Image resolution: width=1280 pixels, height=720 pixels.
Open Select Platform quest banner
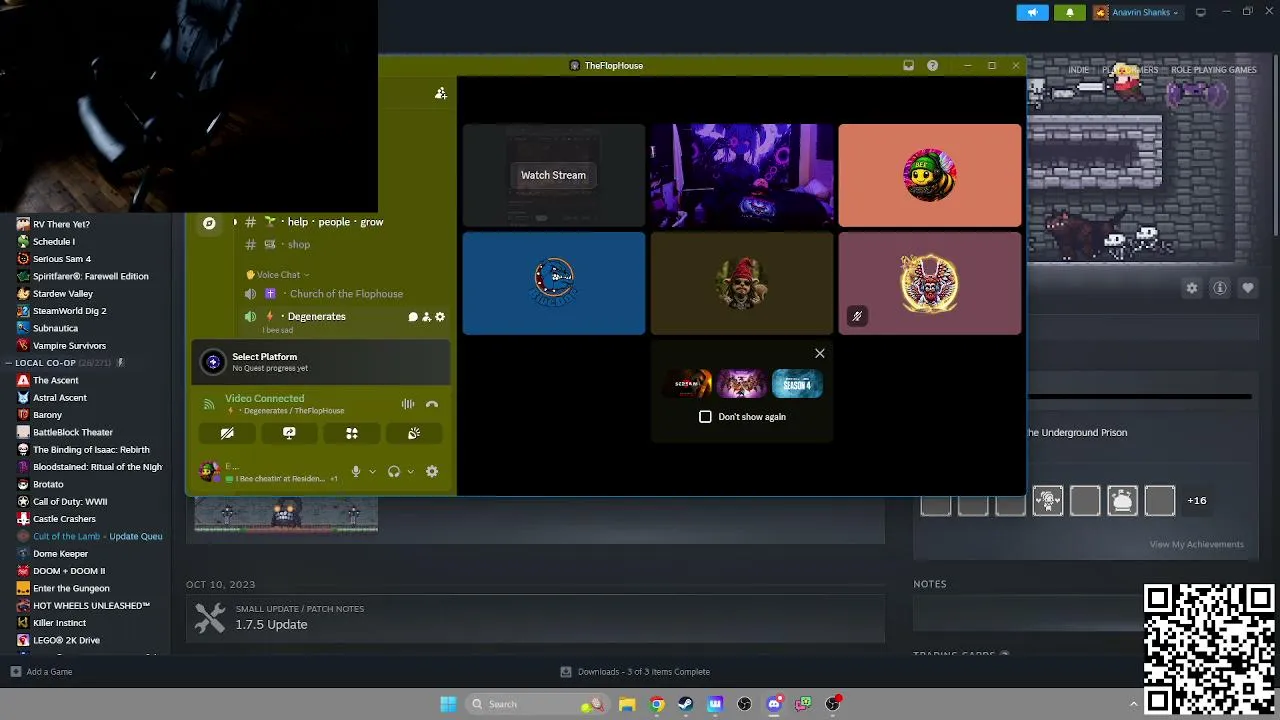pos(320,362)
